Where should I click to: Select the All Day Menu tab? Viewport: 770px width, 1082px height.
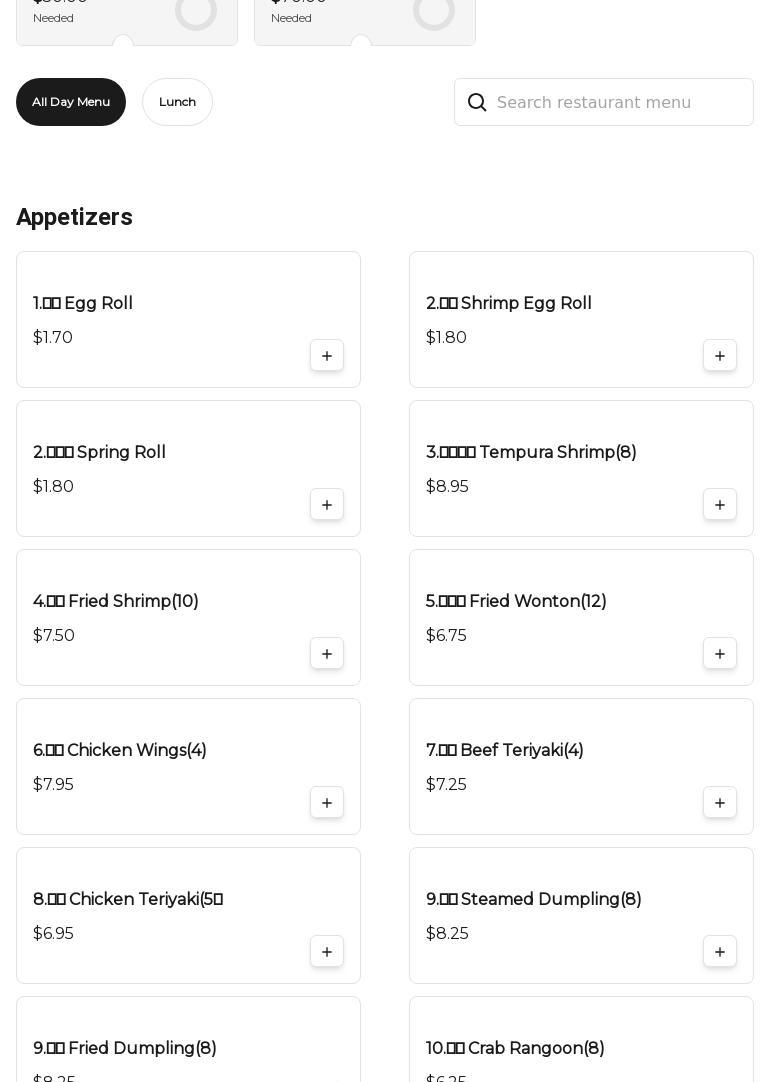(x=71, y=102)
